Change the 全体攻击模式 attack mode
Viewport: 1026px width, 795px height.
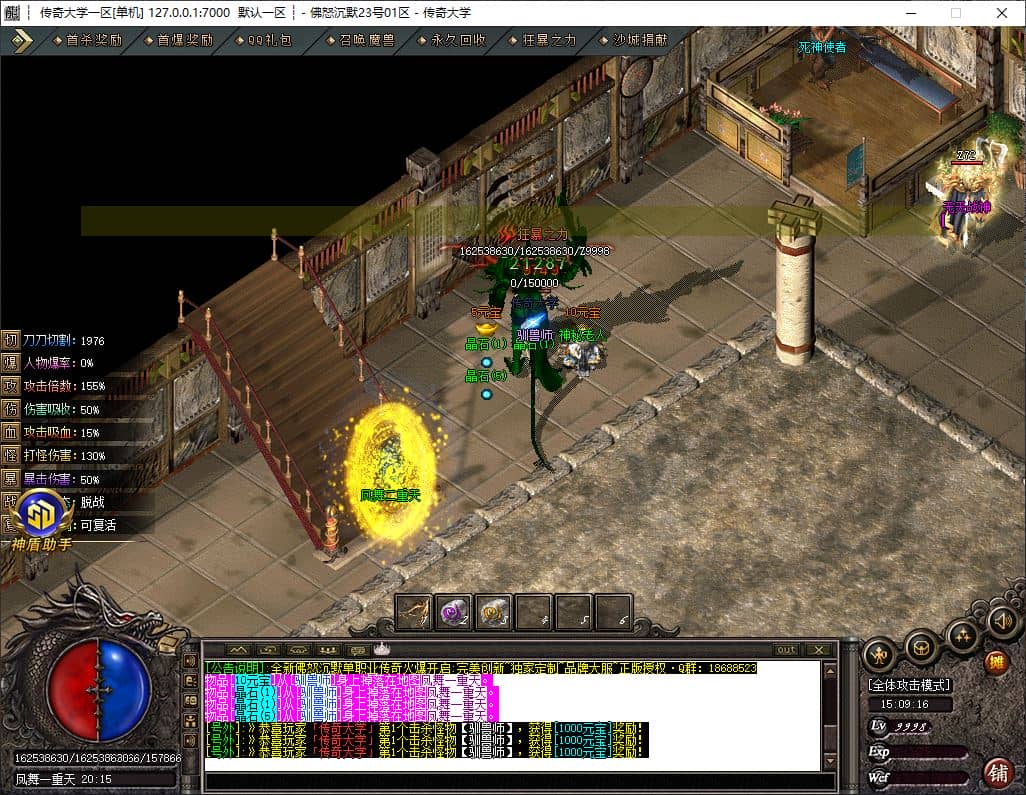[909, 685]
